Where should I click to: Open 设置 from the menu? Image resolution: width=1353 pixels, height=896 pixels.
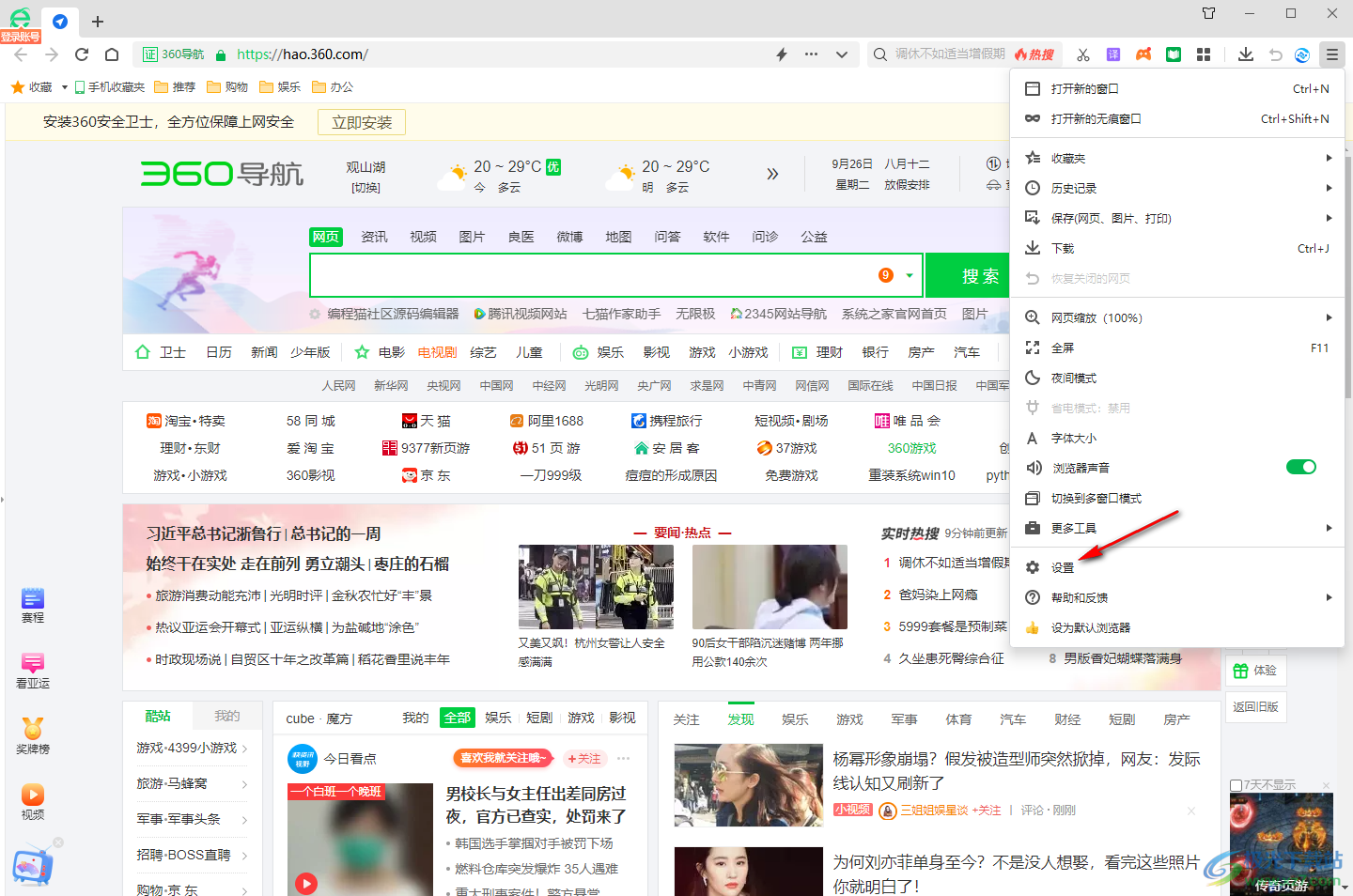[x=1177, y=567]
